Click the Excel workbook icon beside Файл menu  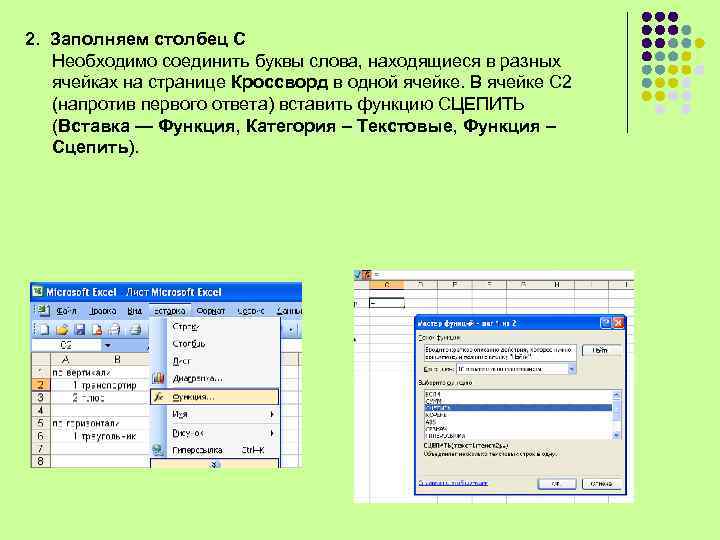click(42, 310)
